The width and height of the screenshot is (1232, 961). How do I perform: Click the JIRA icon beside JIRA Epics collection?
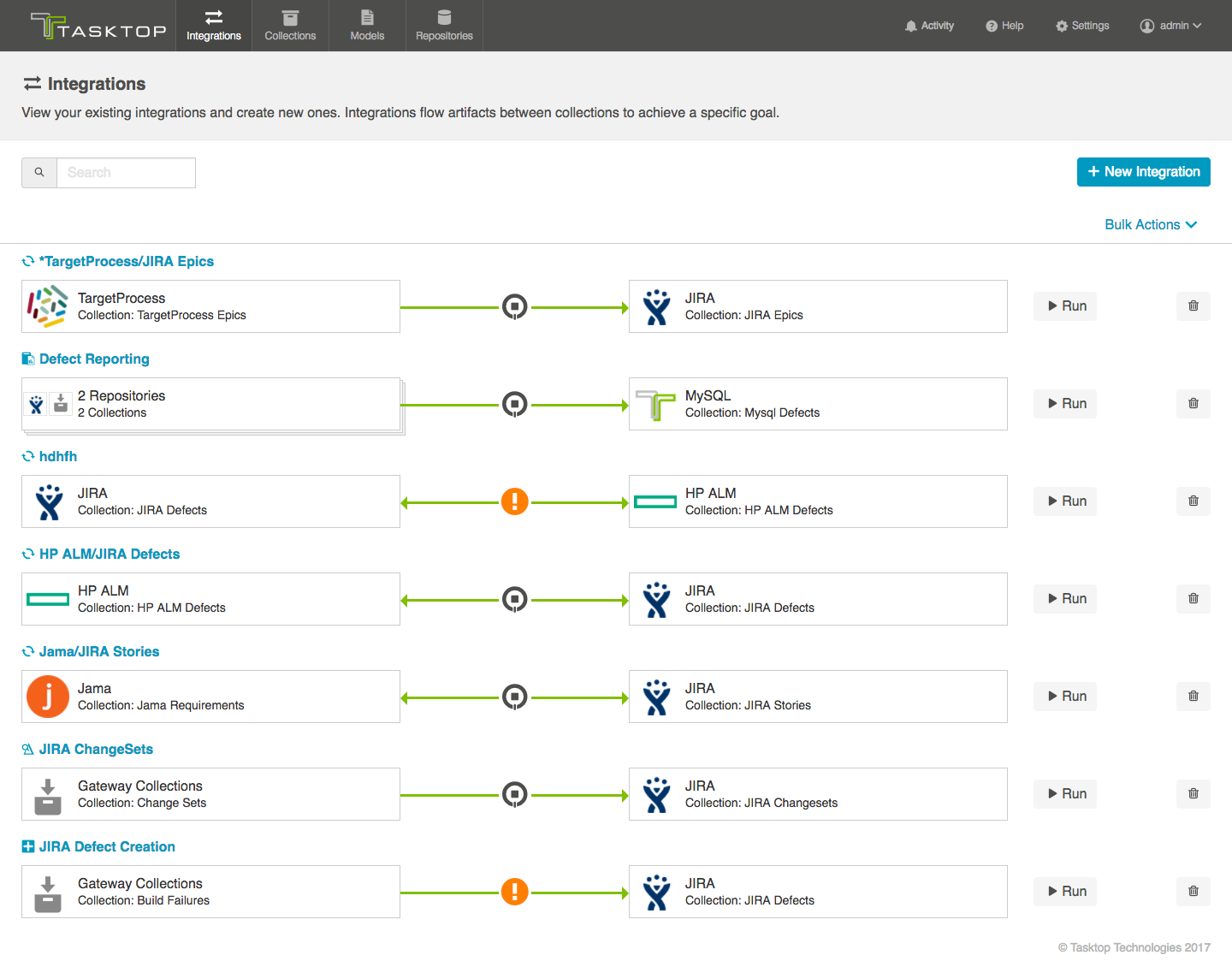[656, 307]
